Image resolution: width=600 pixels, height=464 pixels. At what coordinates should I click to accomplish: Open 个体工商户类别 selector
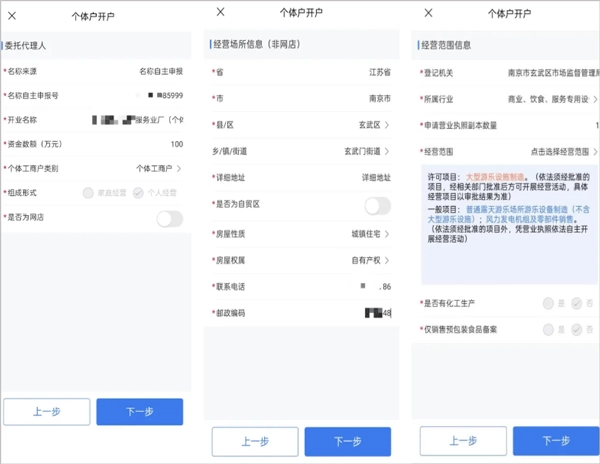pos(158,169)
